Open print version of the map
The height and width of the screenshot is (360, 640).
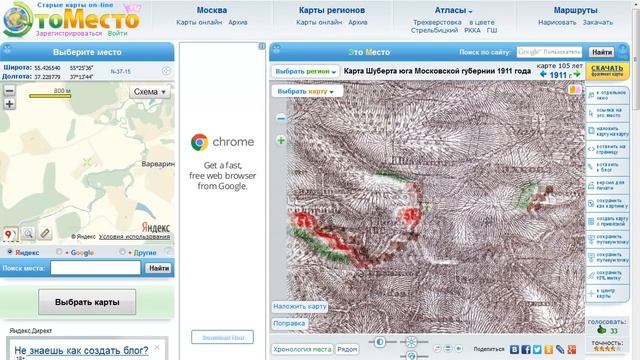tap(607, 185)
